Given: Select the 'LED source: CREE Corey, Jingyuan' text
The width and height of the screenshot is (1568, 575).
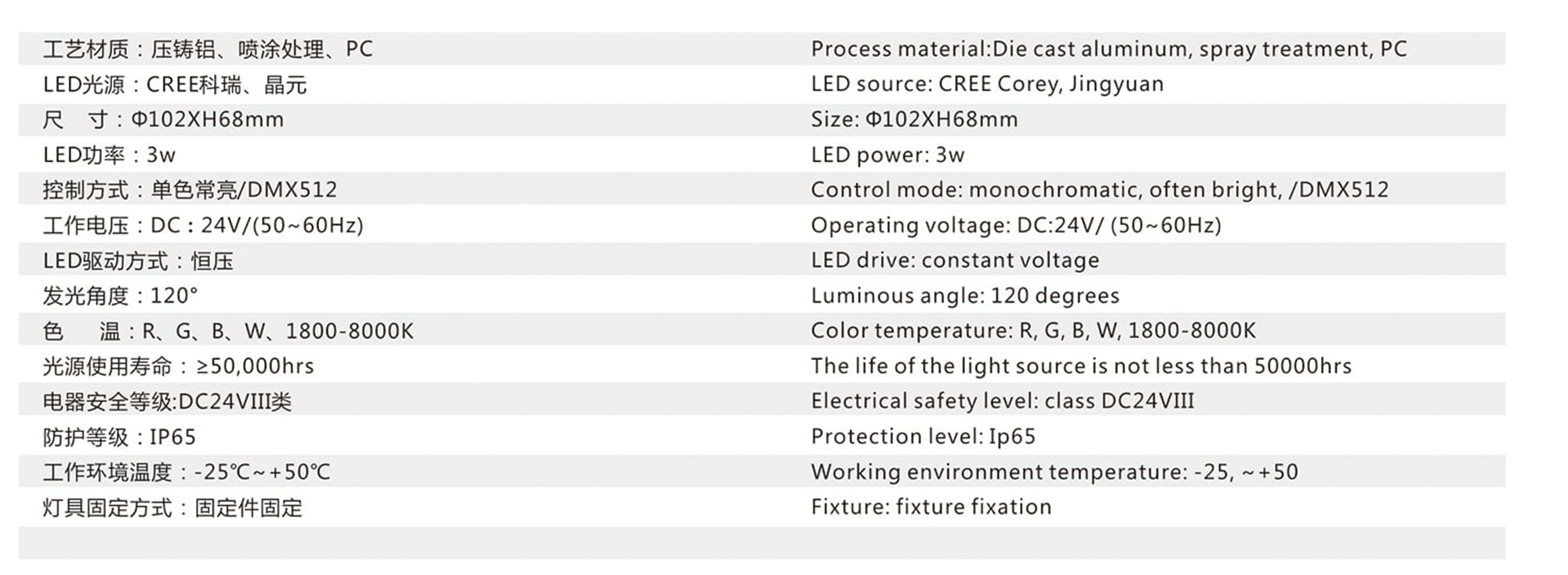Looking at the screenshot, I should click(x=987, y=84).
